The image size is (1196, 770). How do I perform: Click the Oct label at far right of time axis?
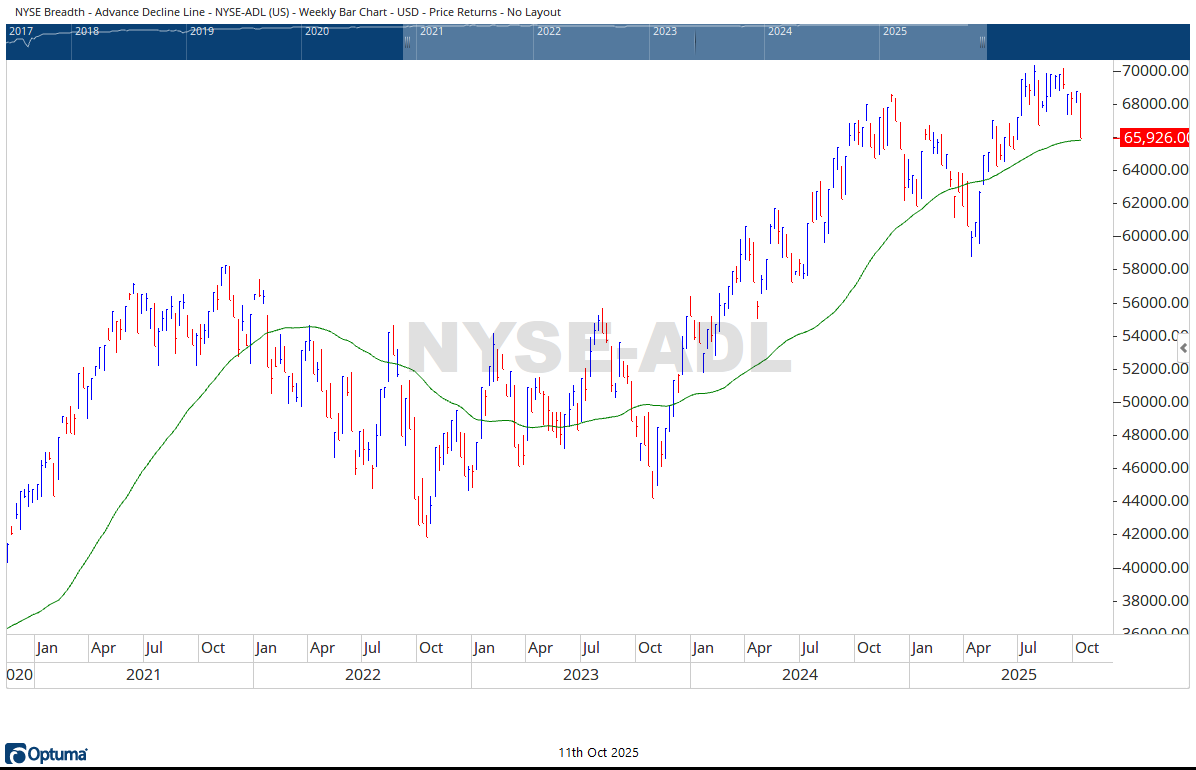1086,648
